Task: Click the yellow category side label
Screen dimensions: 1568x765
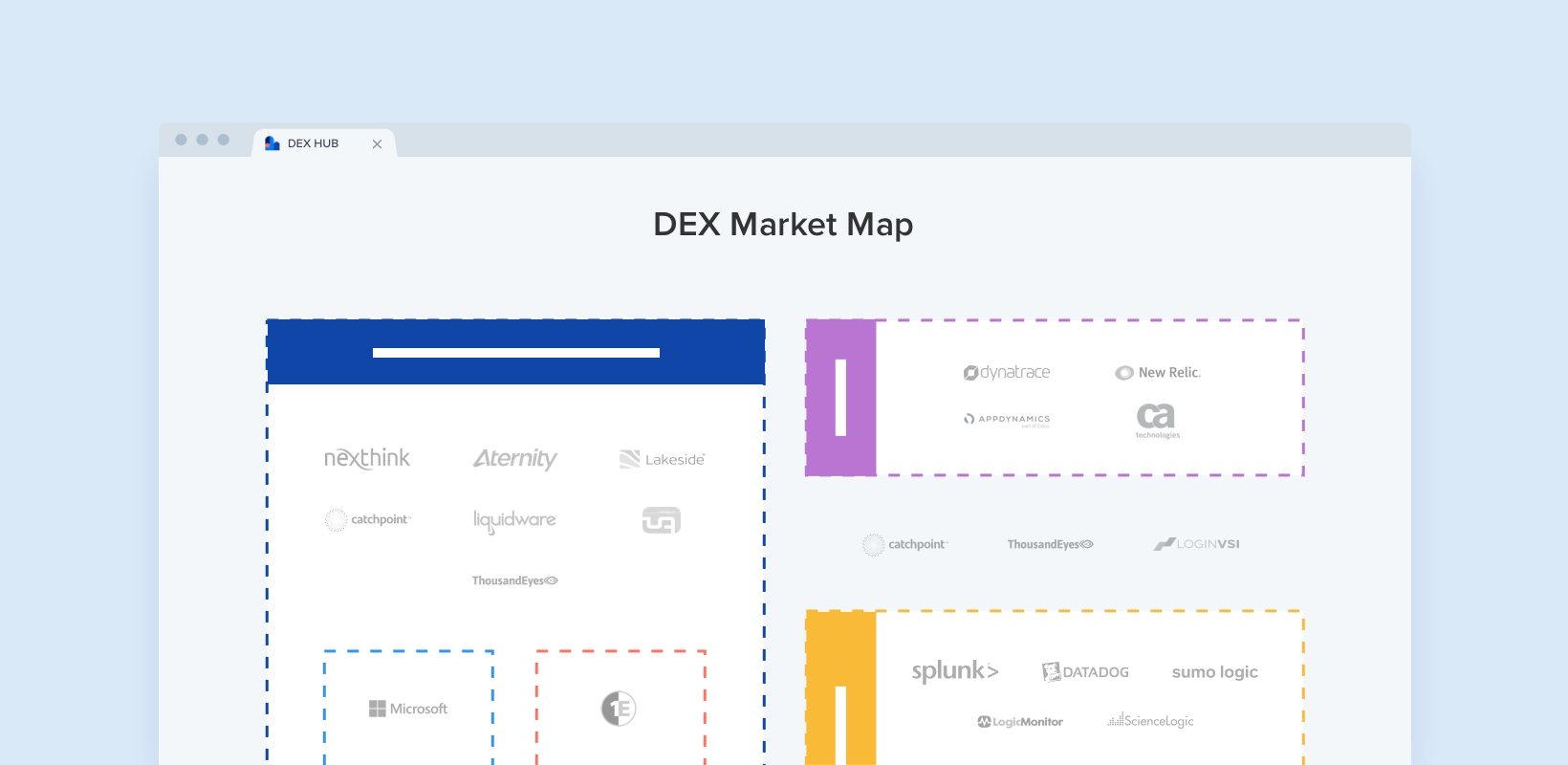Action: coord(841,688)
